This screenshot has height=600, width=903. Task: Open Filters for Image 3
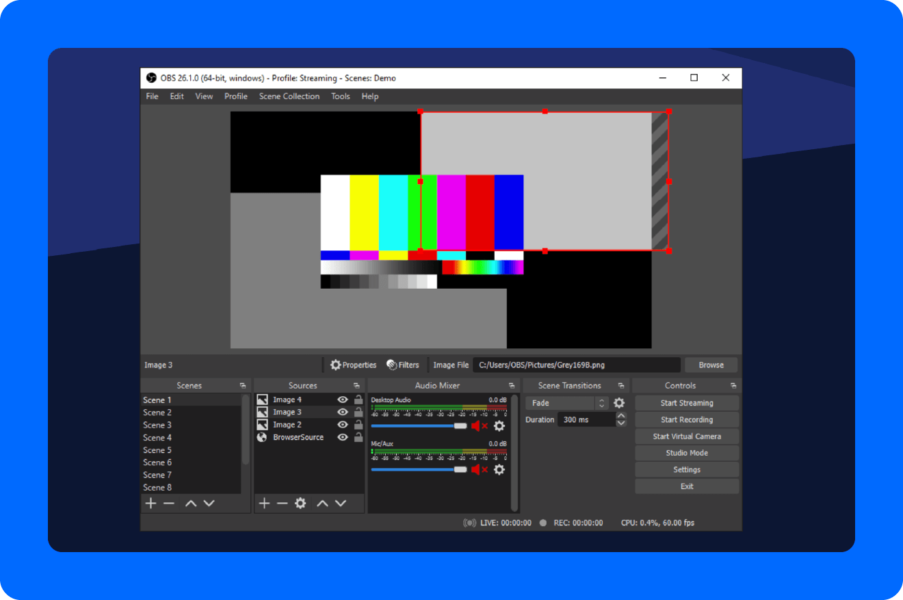(405, 364)
